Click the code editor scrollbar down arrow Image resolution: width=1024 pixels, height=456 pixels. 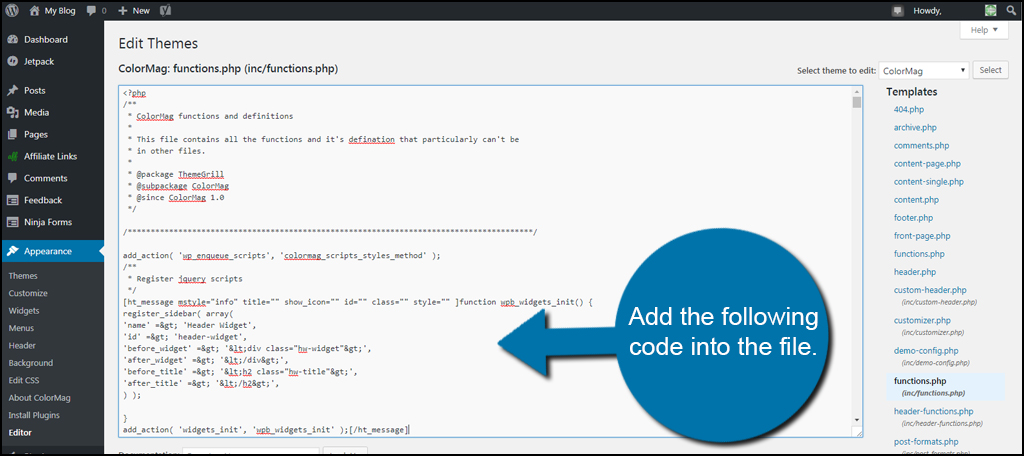point(856,419)
